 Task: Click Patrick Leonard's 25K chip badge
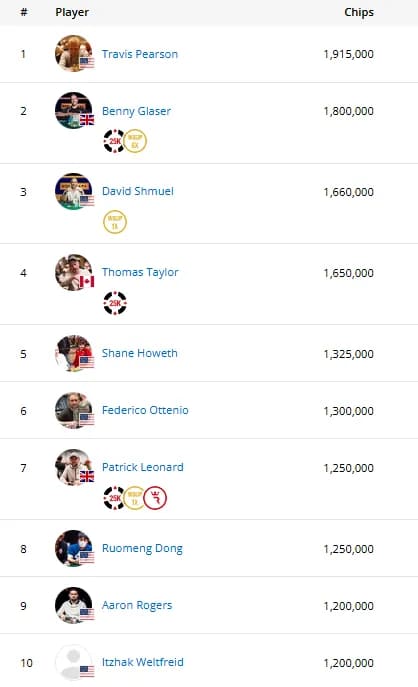coord(114,498)
